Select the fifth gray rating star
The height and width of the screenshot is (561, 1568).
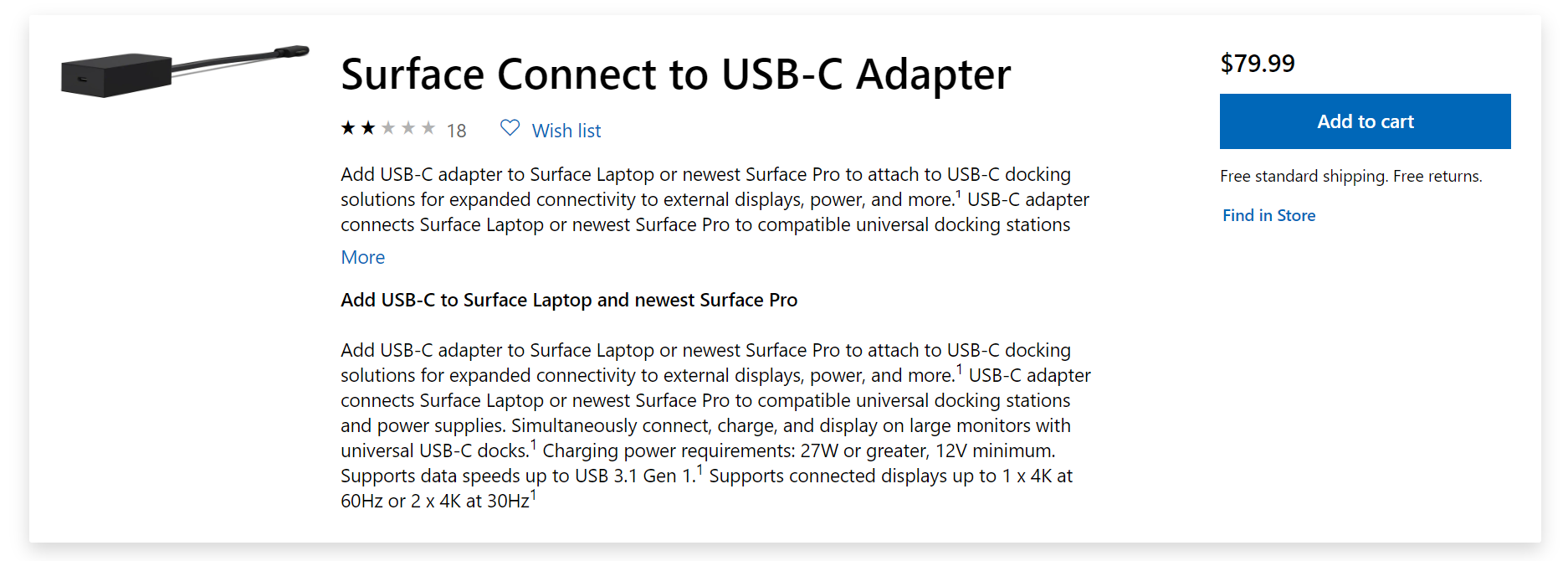point(428,128)
